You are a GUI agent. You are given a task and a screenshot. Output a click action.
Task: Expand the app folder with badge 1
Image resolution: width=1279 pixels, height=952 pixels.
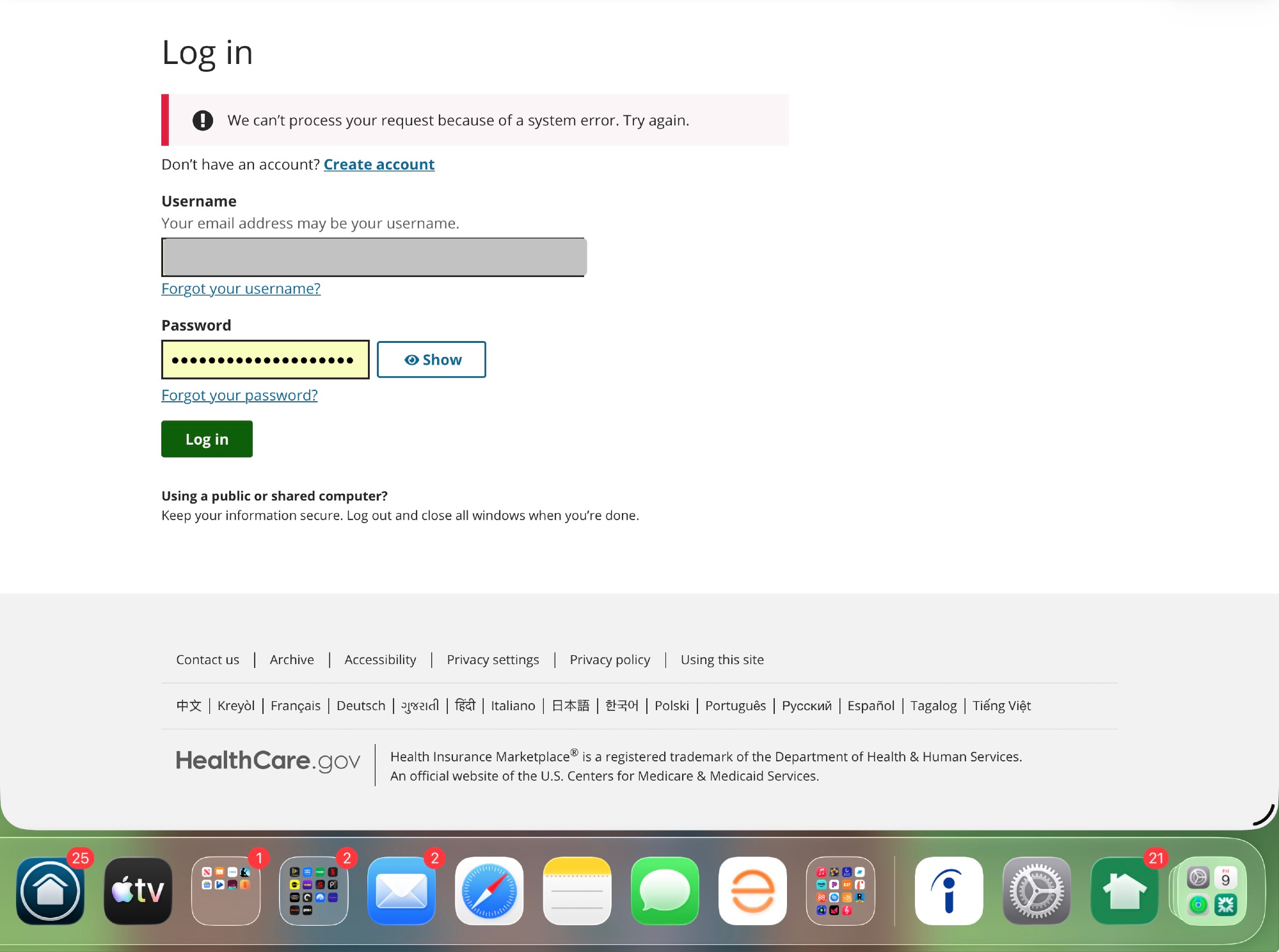pyautogui.click(x=225, y=891)
